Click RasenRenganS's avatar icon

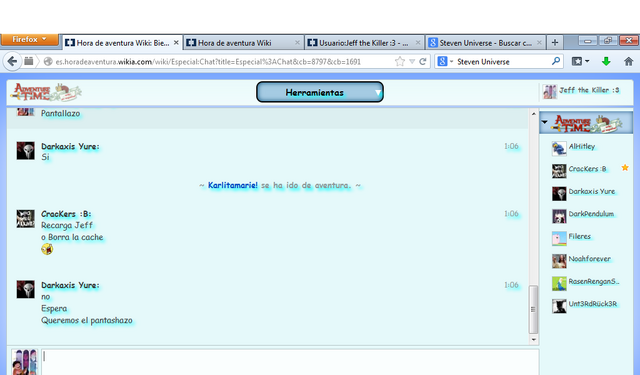click(x=559, y=283)
